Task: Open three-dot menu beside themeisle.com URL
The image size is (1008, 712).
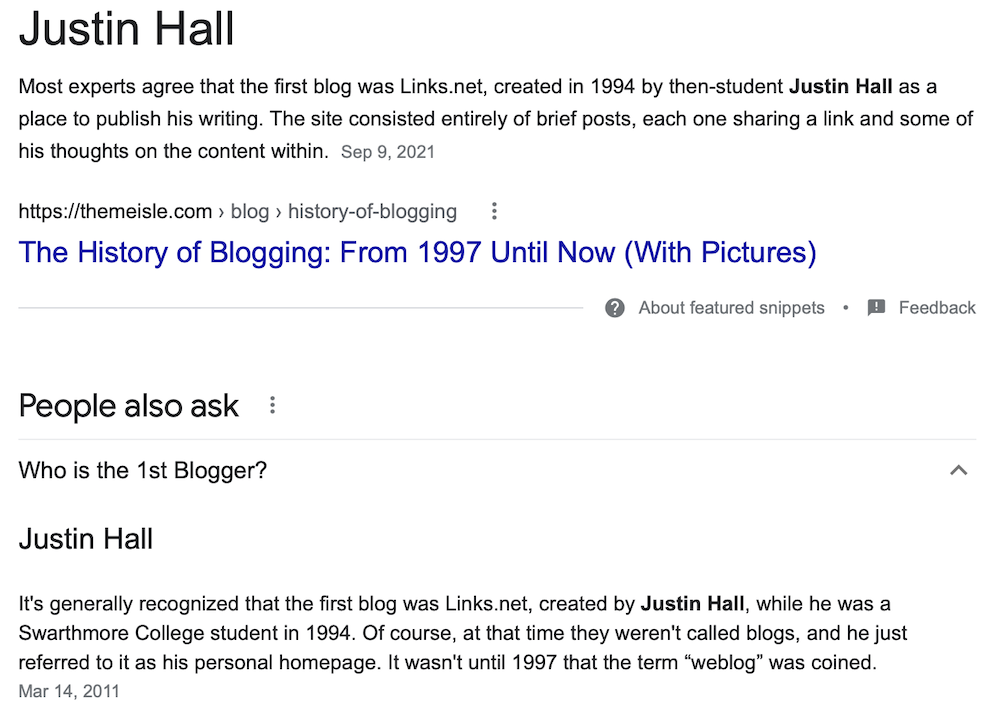Action: click(x=494, y=211)
